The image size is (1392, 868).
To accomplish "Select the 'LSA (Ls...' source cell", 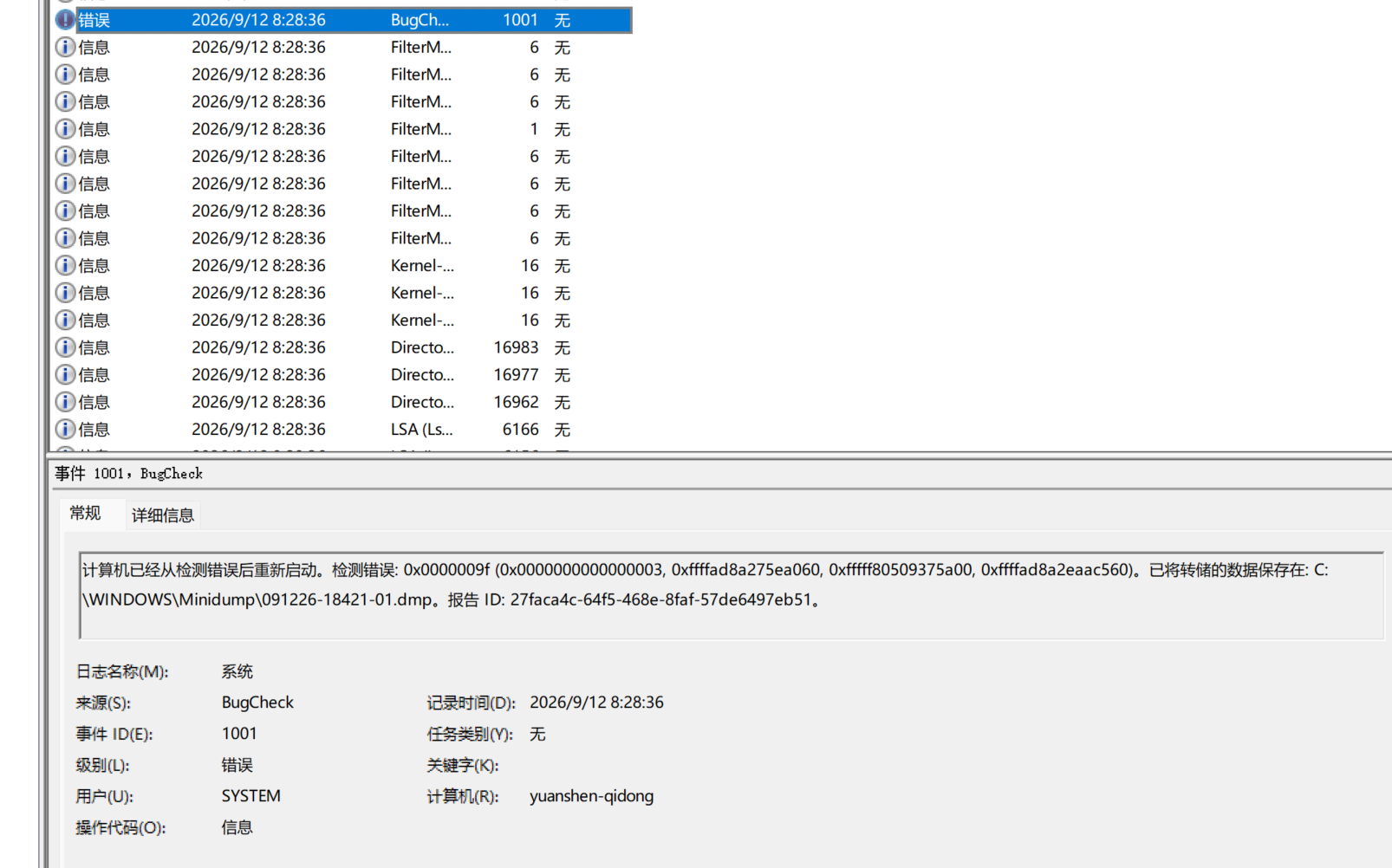I will coord(421,430).
